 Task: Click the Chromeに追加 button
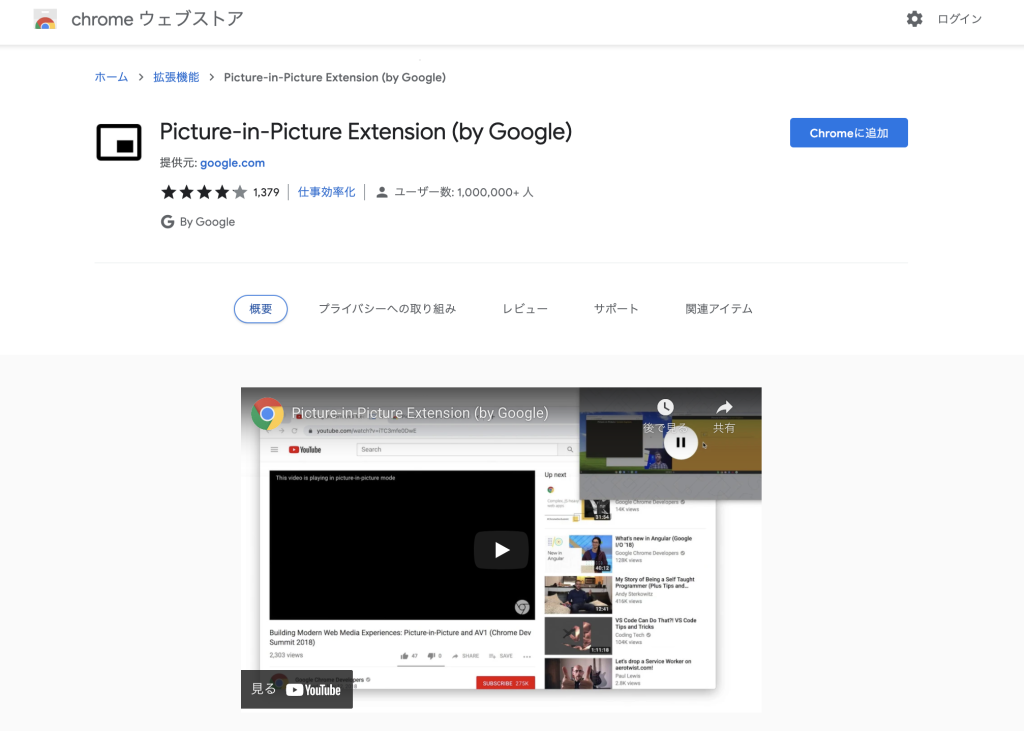click(848, 132)
